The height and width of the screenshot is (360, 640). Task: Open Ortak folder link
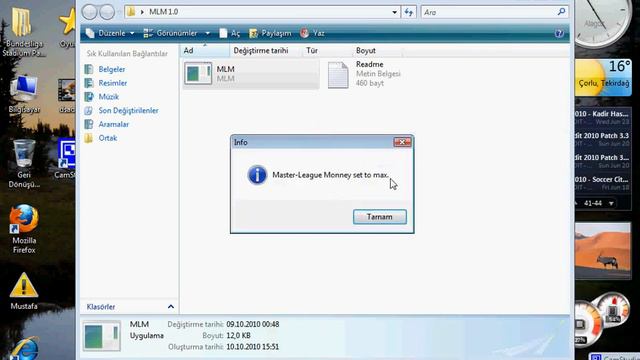click(x=107, y=138)
